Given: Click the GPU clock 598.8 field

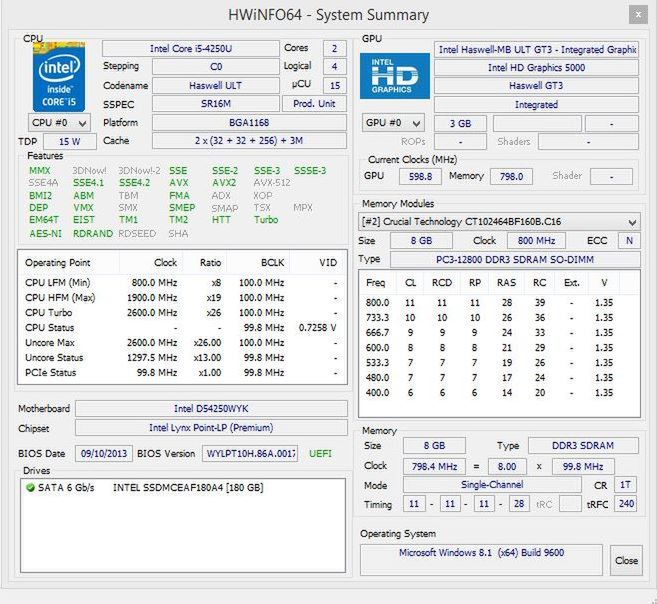Looking at the screenshot, I should (x=420, y=176).
